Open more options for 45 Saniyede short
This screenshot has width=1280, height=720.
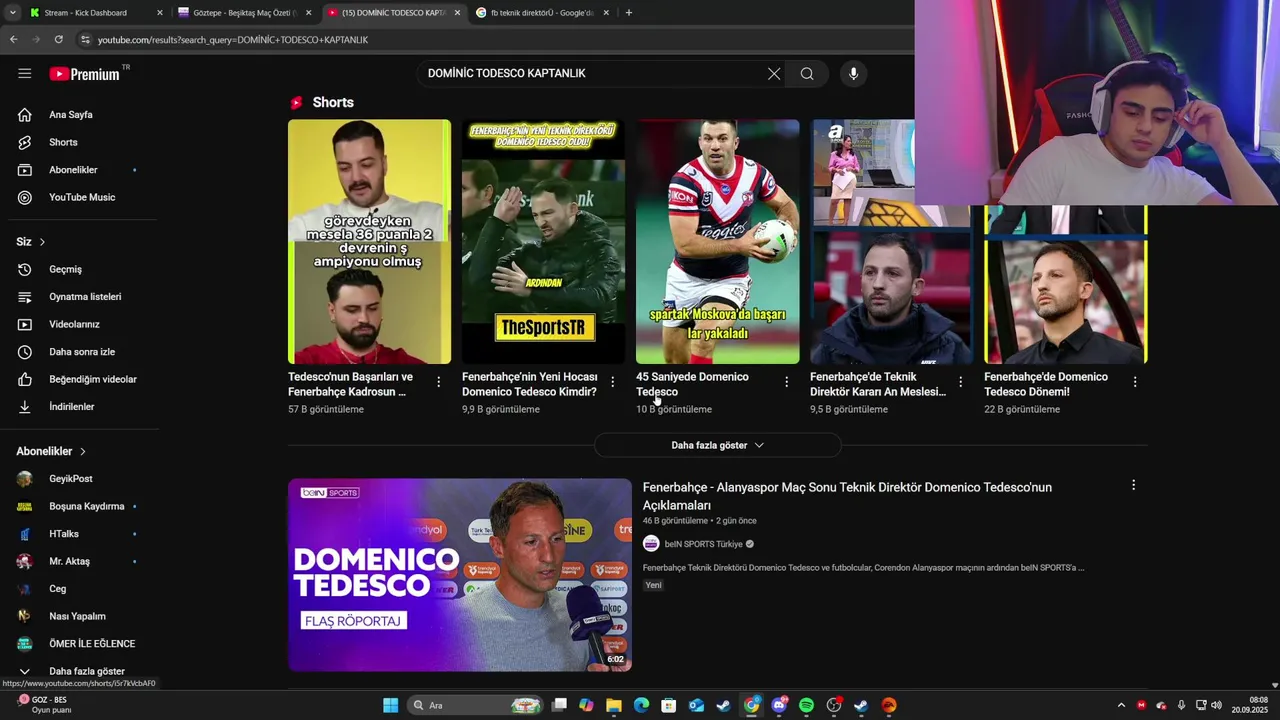786,382
